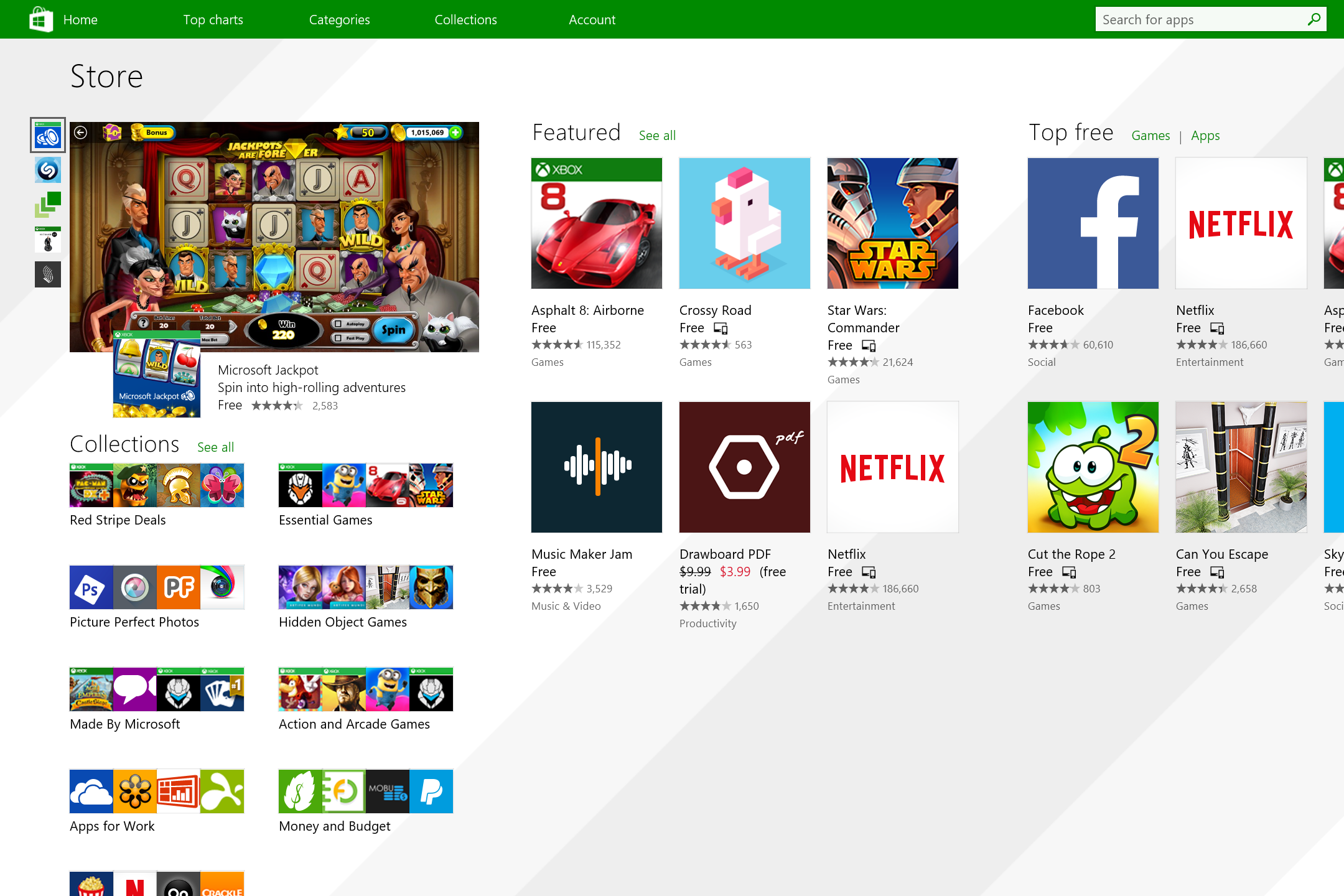The image size is (1344, 896).
Task: Open the Microsoft Jackpot app tile
Action: 157,375
